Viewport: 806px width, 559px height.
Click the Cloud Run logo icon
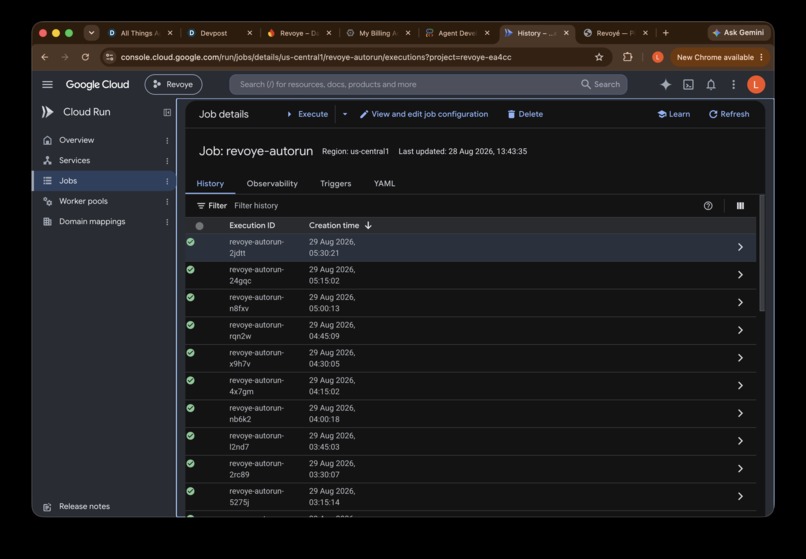tap(47, 112)
